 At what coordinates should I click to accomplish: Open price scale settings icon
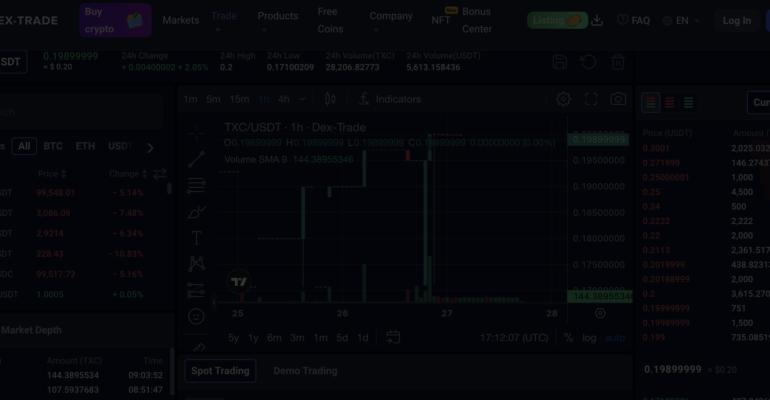click(x=600, y=313)
